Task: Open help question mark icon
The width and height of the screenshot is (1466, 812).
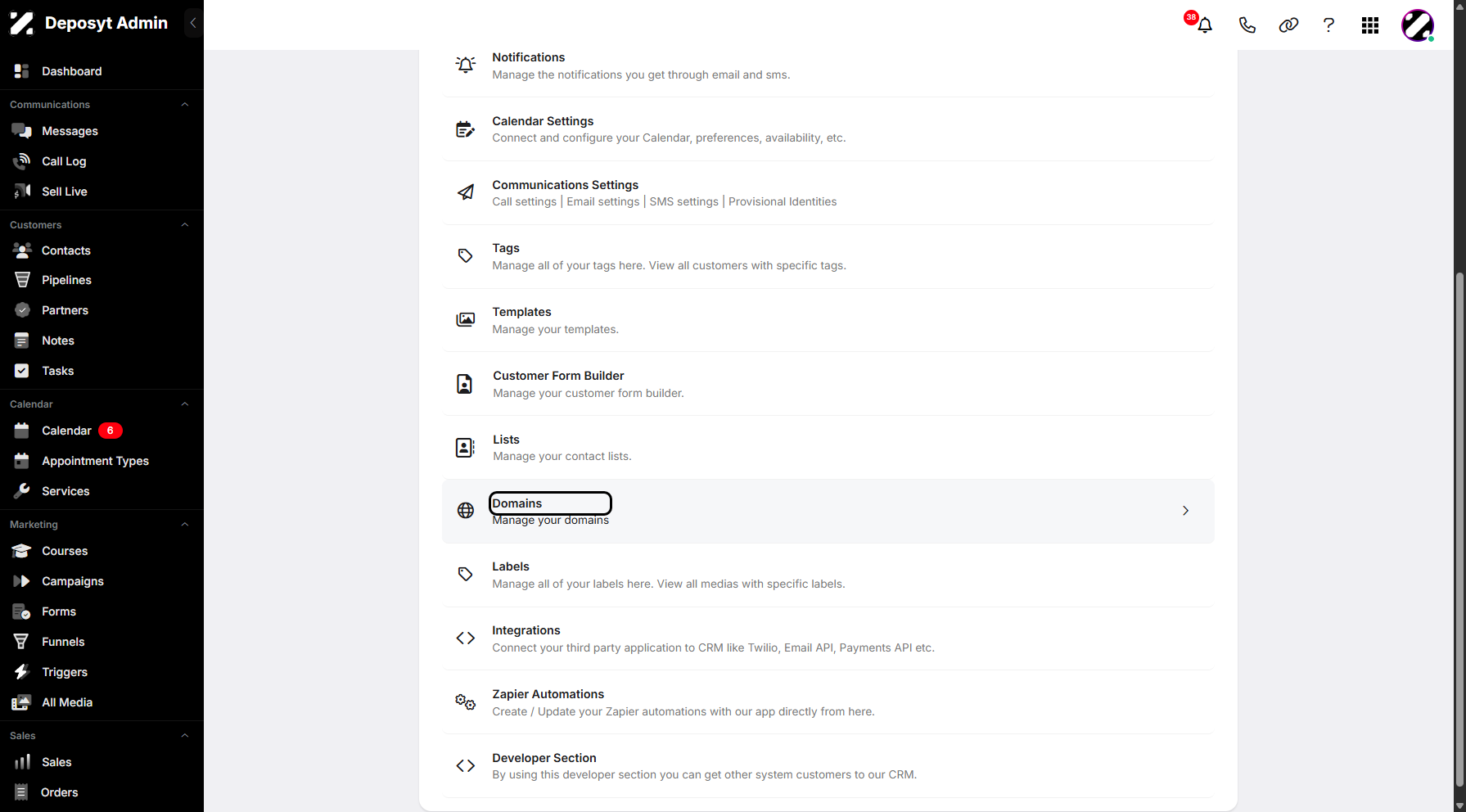Action: tap(1328, 25)
